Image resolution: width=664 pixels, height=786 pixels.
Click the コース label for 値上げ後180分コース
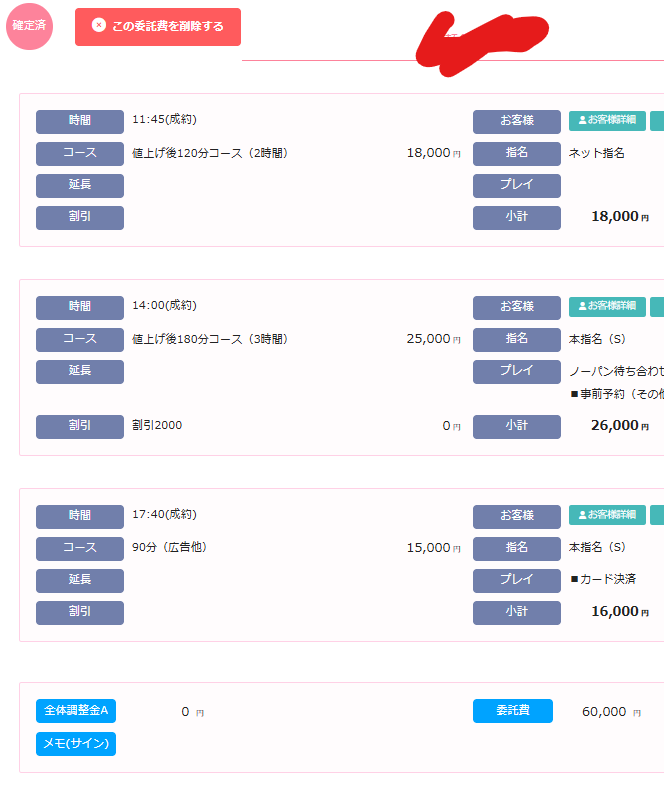click(80, 340)
